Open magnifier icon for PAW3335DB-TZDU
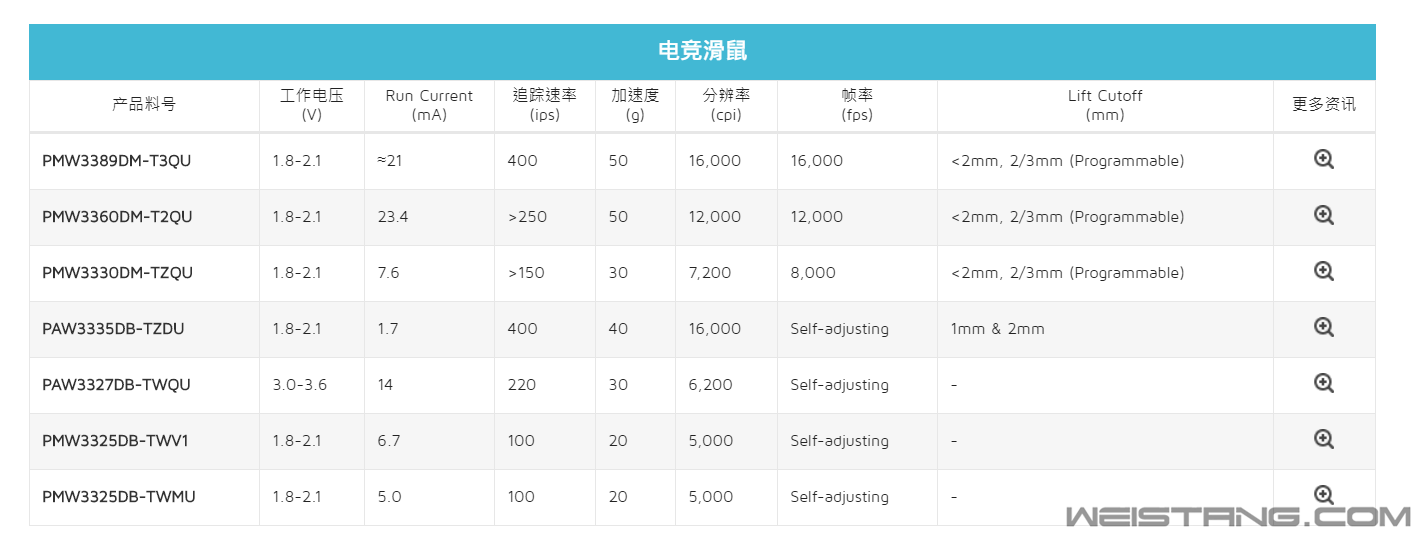The height and width of the screenshot is (540, 1424). [1324, 327]
